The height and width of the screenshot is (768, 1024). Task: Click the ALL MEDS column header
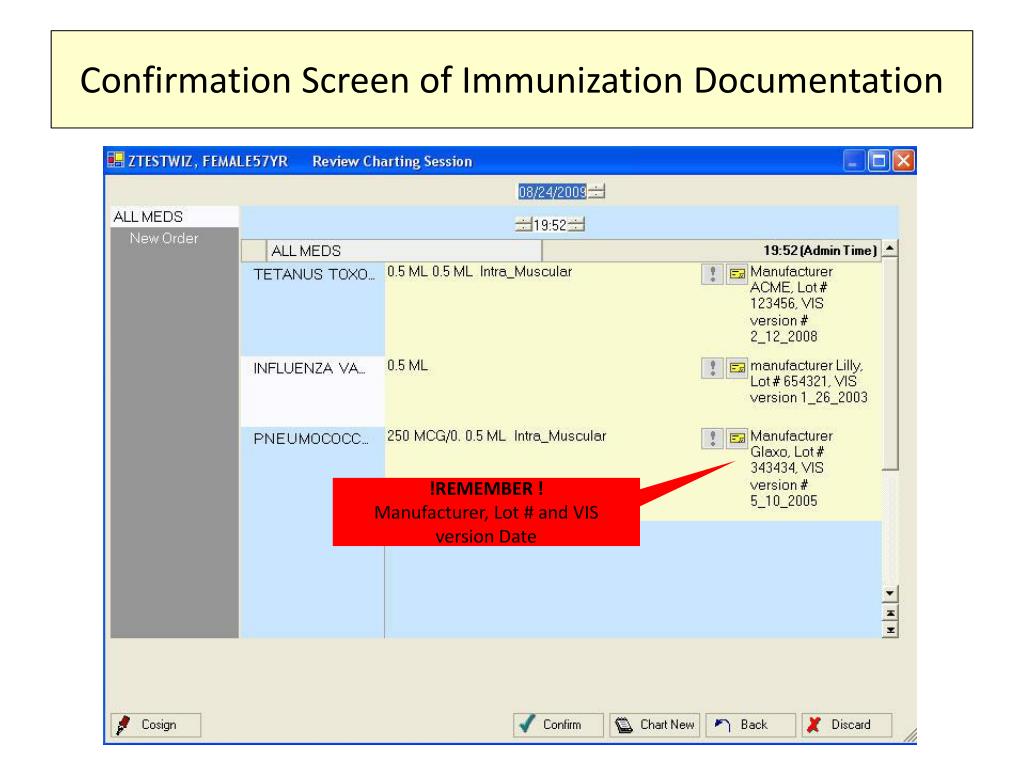404,250
